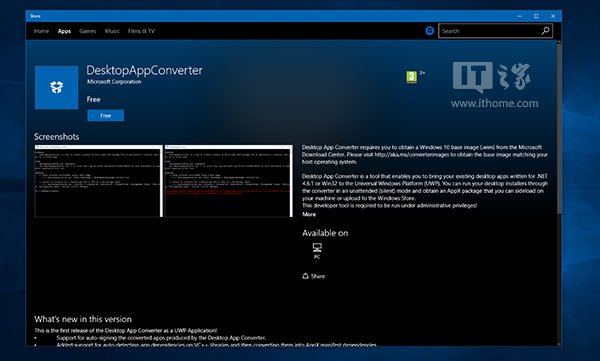Switch to the Games tab
The width and height of the screenshot is (600, 361).
88,31
